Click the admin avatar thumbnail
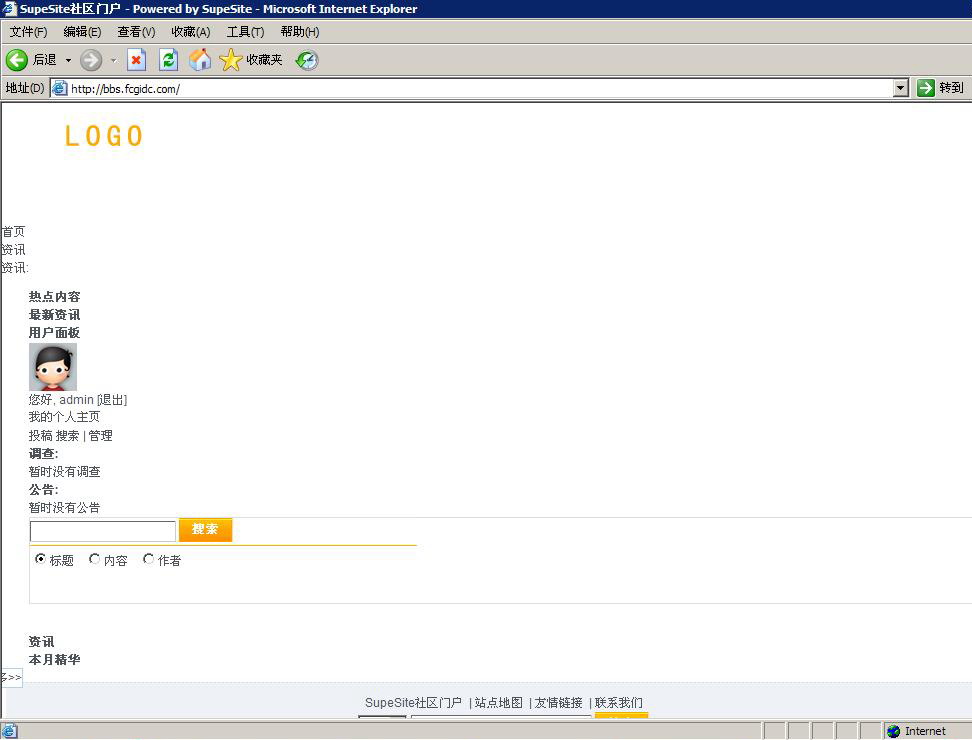This screenshot has height=740, width=972. 53,367
